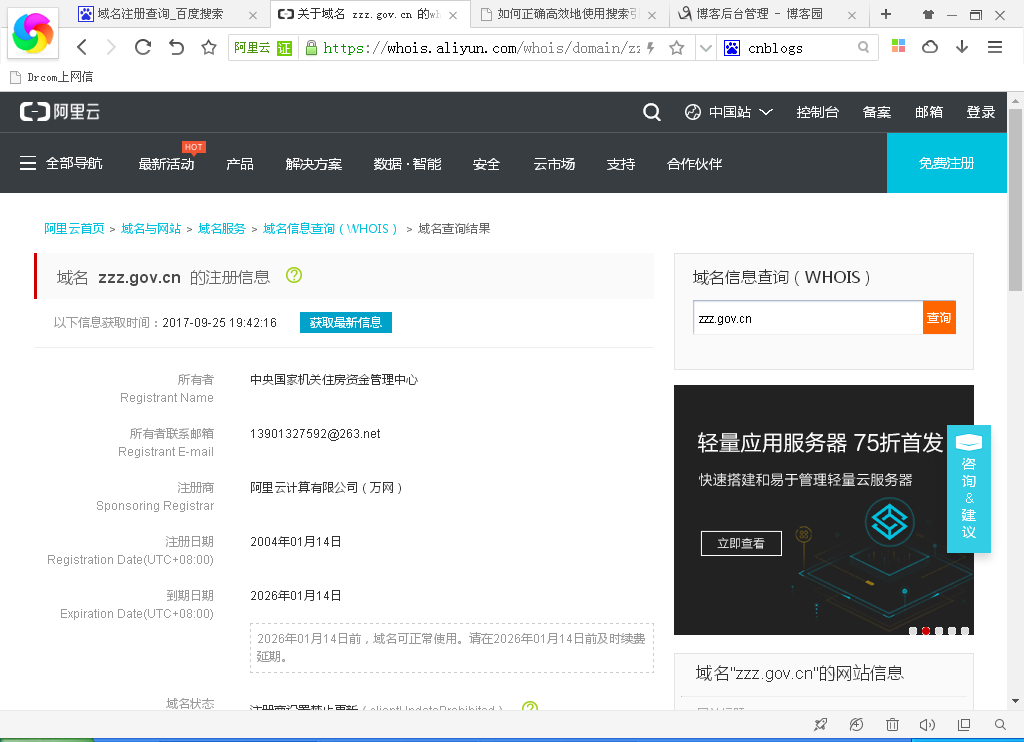Open the 解决方案 menu item
Screen dimensions: 1024x742
pyautogui.click(x=313, y=164)
